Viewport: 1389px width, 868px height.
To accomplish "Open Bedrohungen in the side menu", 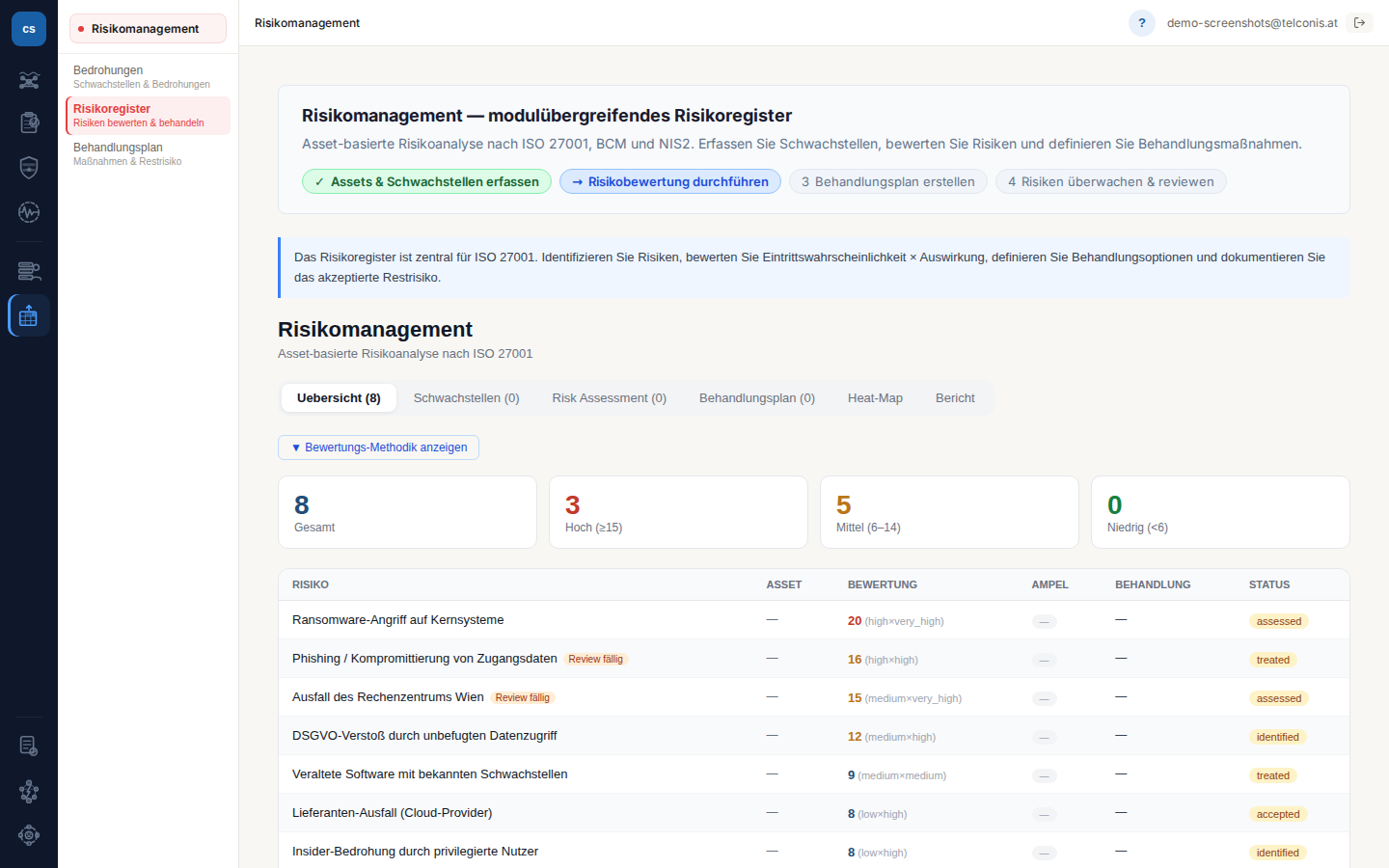I will point(148,76).
